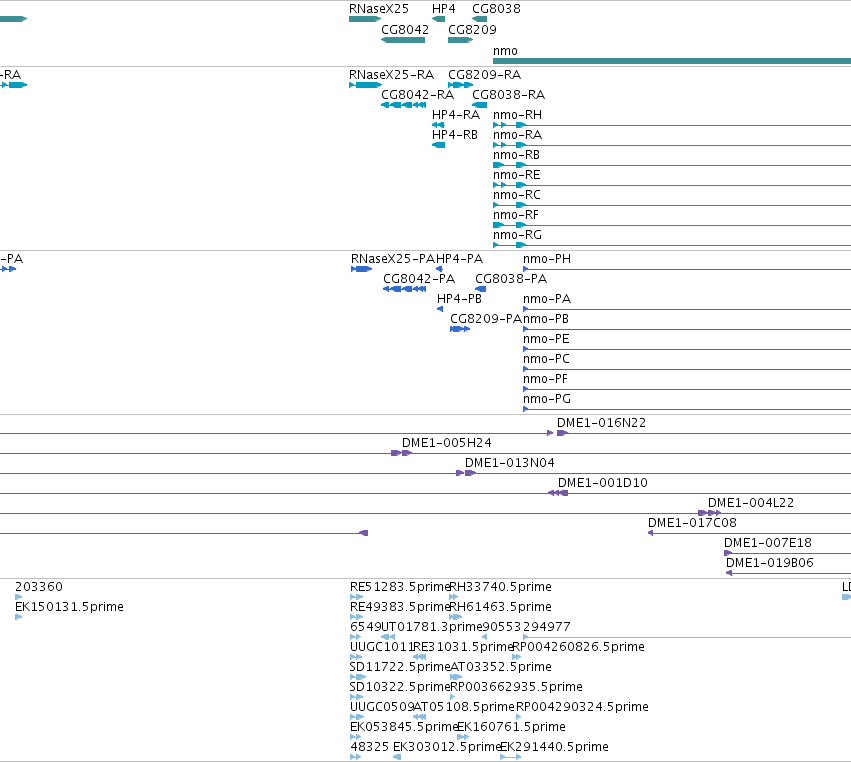Select the CG8038-PA protein label

coord(511,279)
